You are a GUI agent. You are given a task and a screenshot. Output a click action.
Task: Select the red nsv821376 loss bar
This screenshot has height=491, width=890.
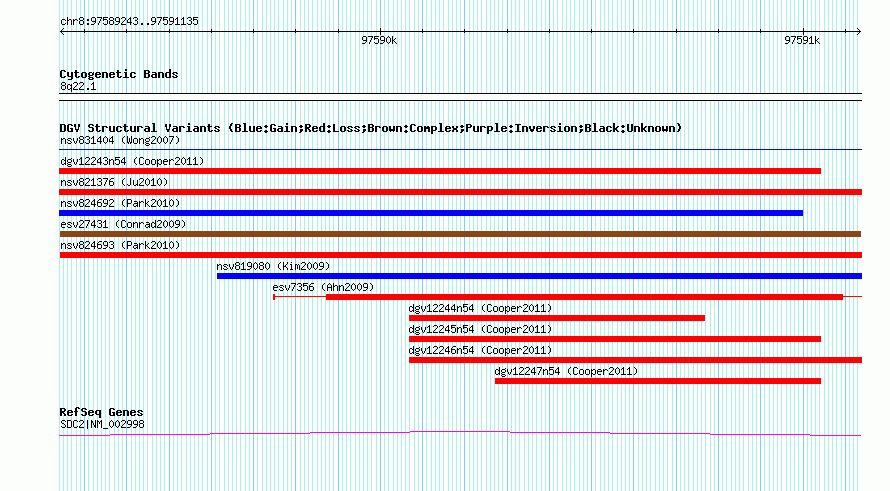click(x=460, y=192)
